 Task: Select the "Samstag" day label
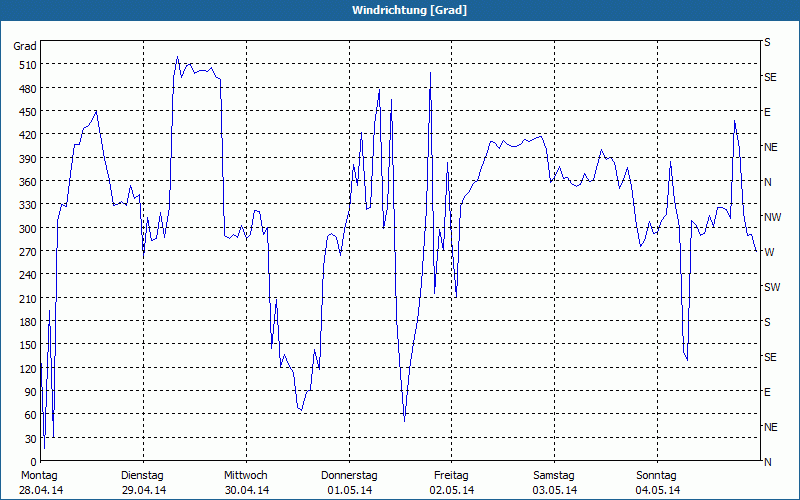554,476
